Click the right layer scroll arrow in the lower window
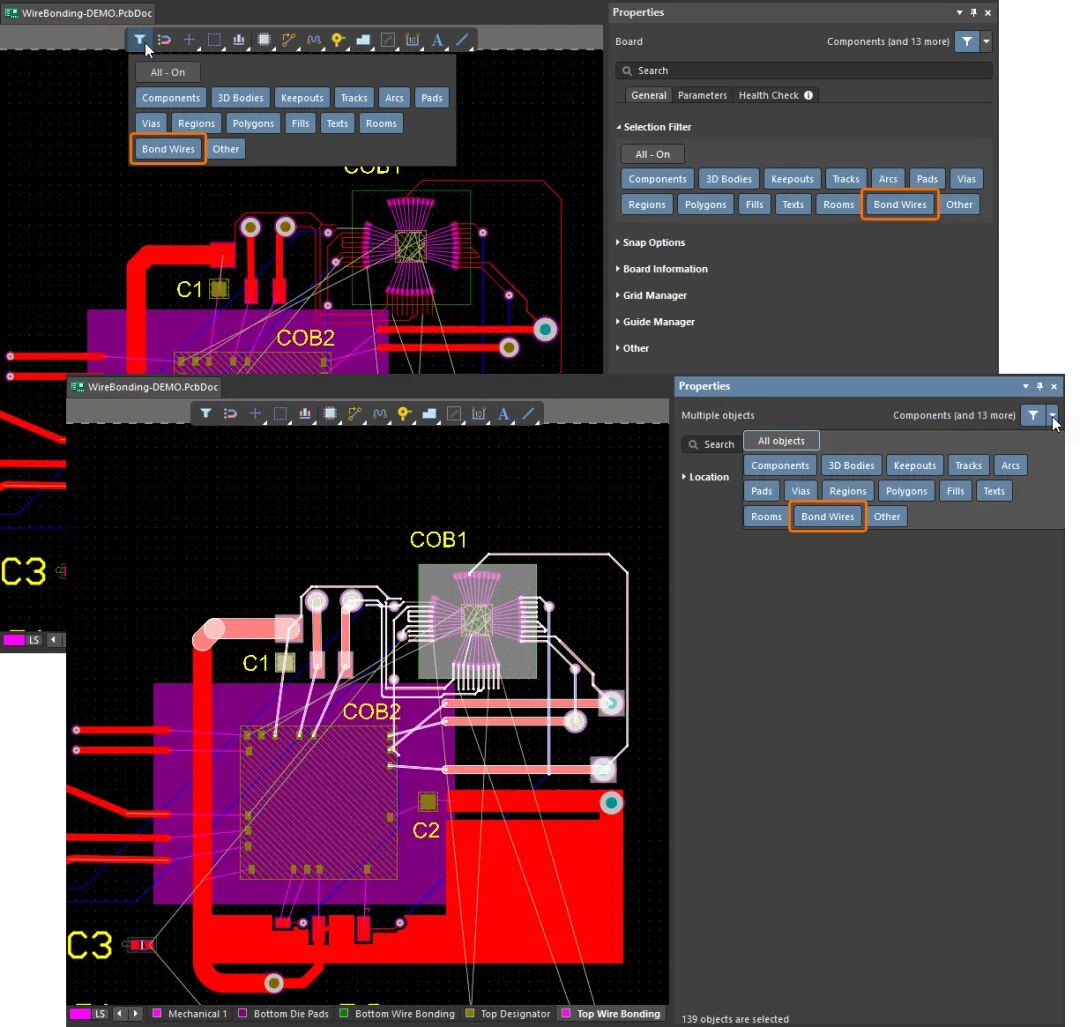Image resolution: width=1080 pixels, height=1027 pixels. click(x=136, y=1014)
